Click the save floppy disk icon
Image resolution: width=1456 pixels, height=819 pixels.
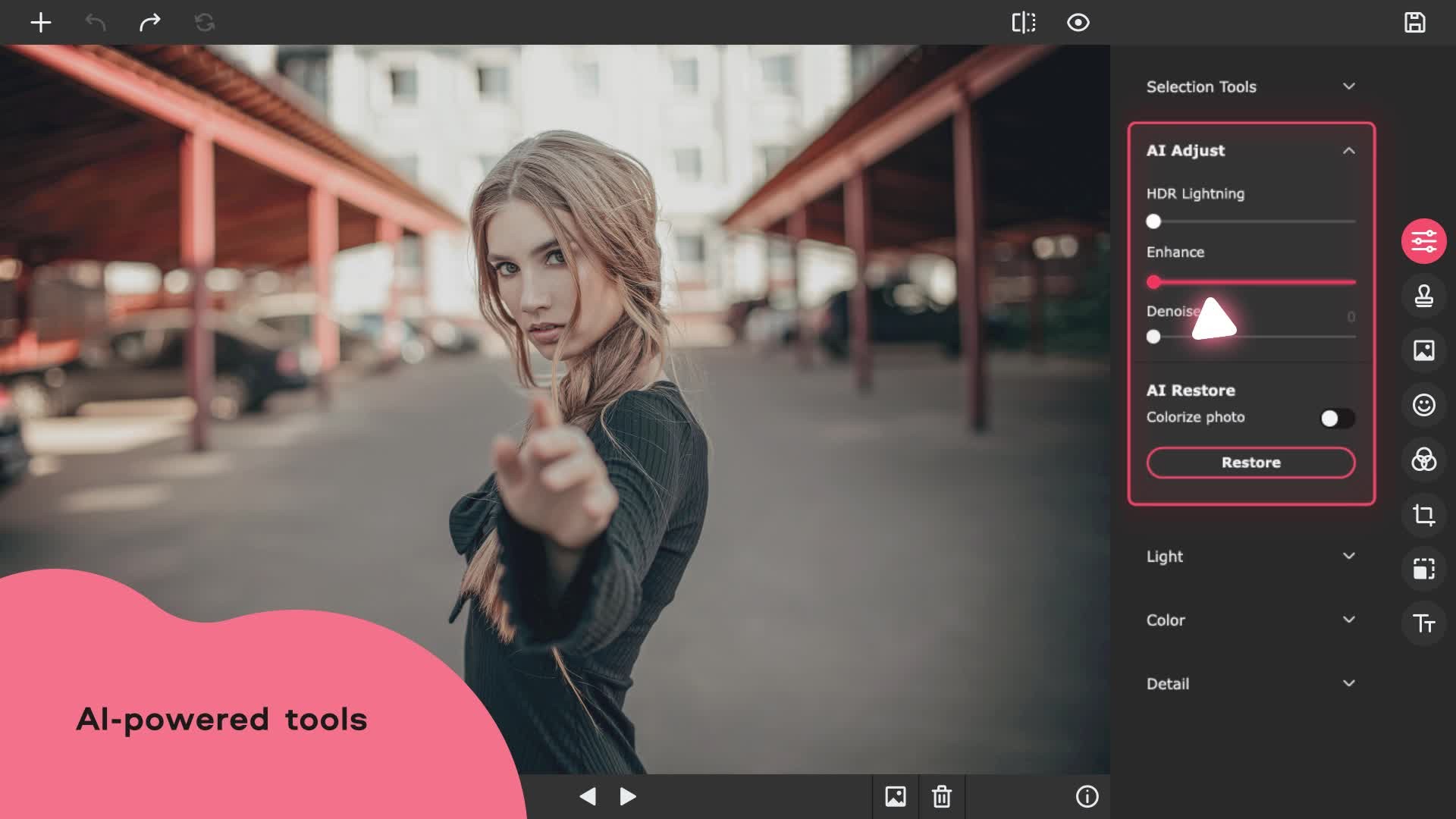tap(1414, 23)
